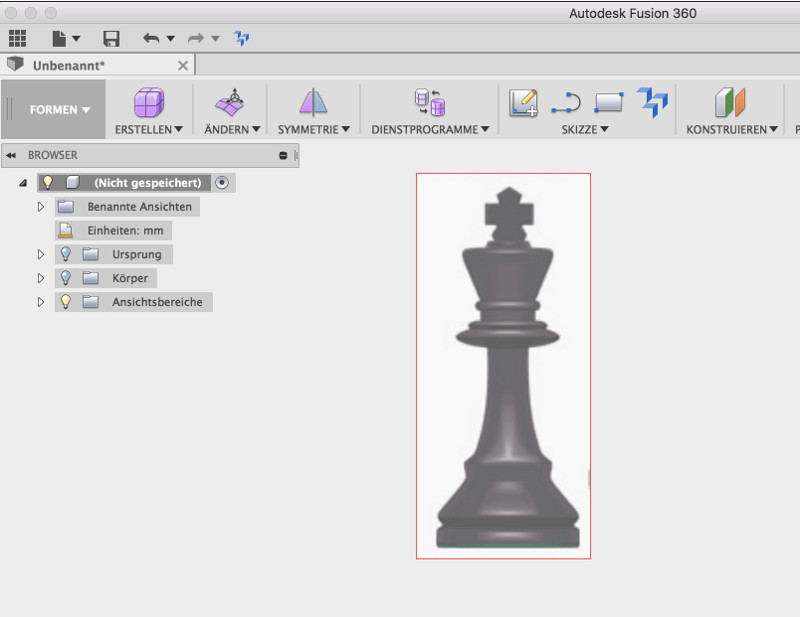Open the DIENSTPROGRAMME menu

click(430, 129)
